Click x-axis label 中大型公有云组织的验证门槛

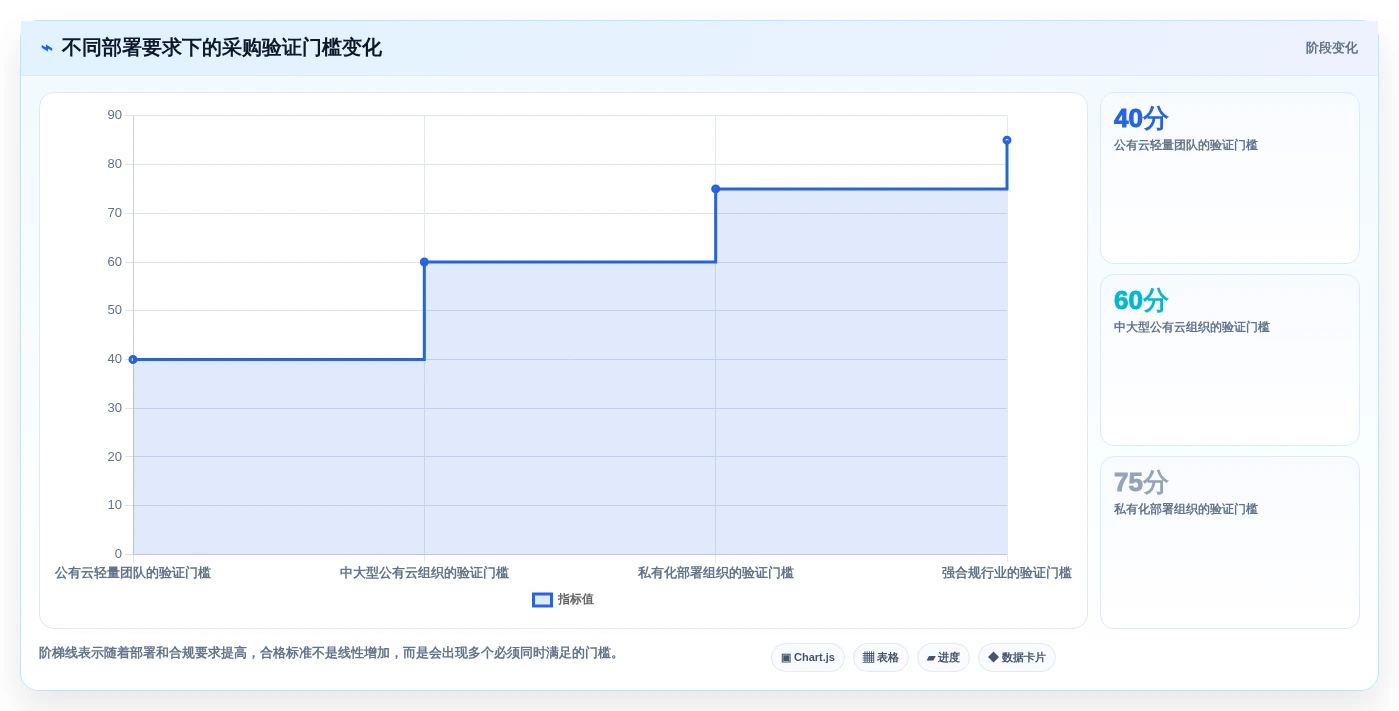tap(424, 573)
